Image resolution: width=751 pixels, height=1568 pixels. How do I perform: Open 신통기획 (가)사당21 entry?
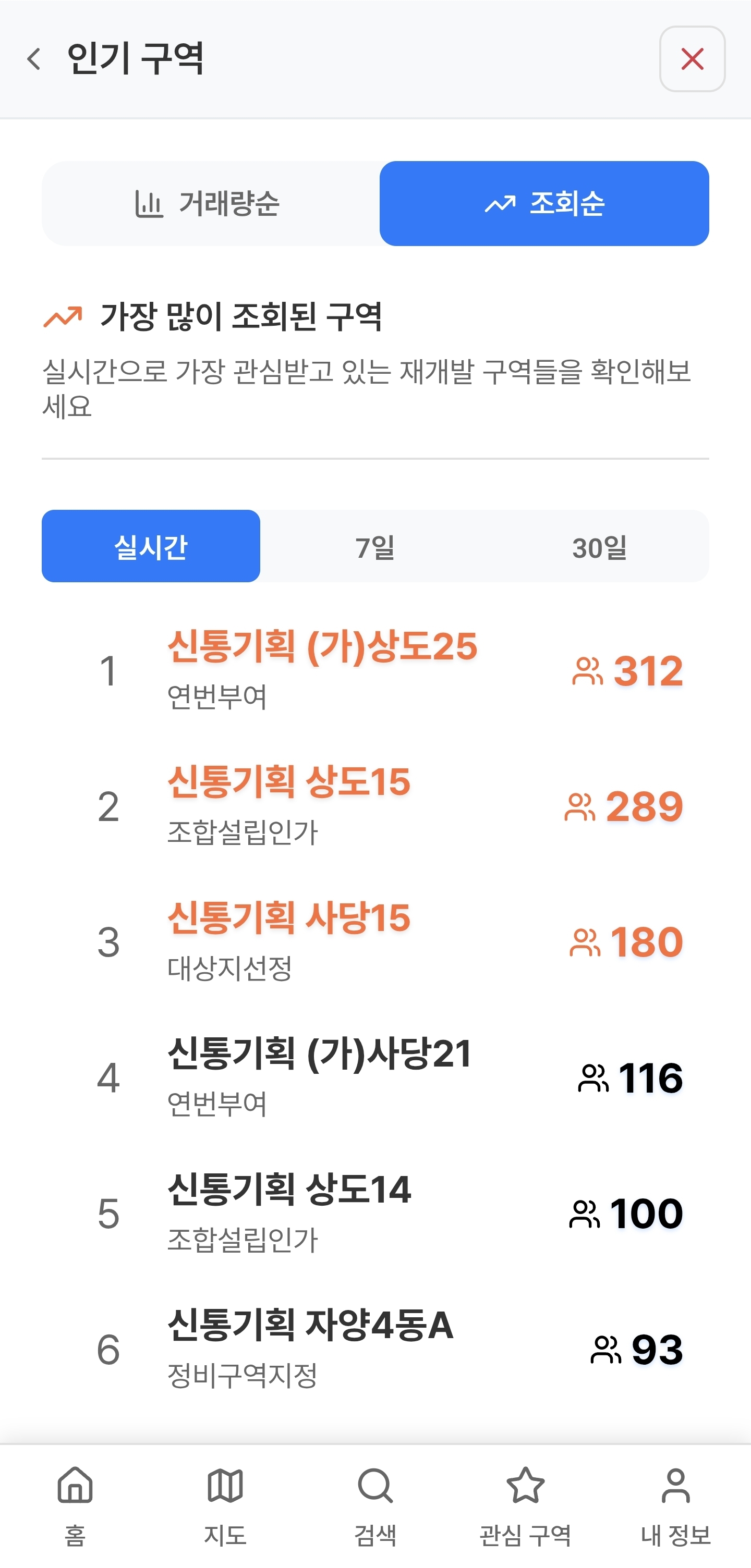[x=320, y=1053]
